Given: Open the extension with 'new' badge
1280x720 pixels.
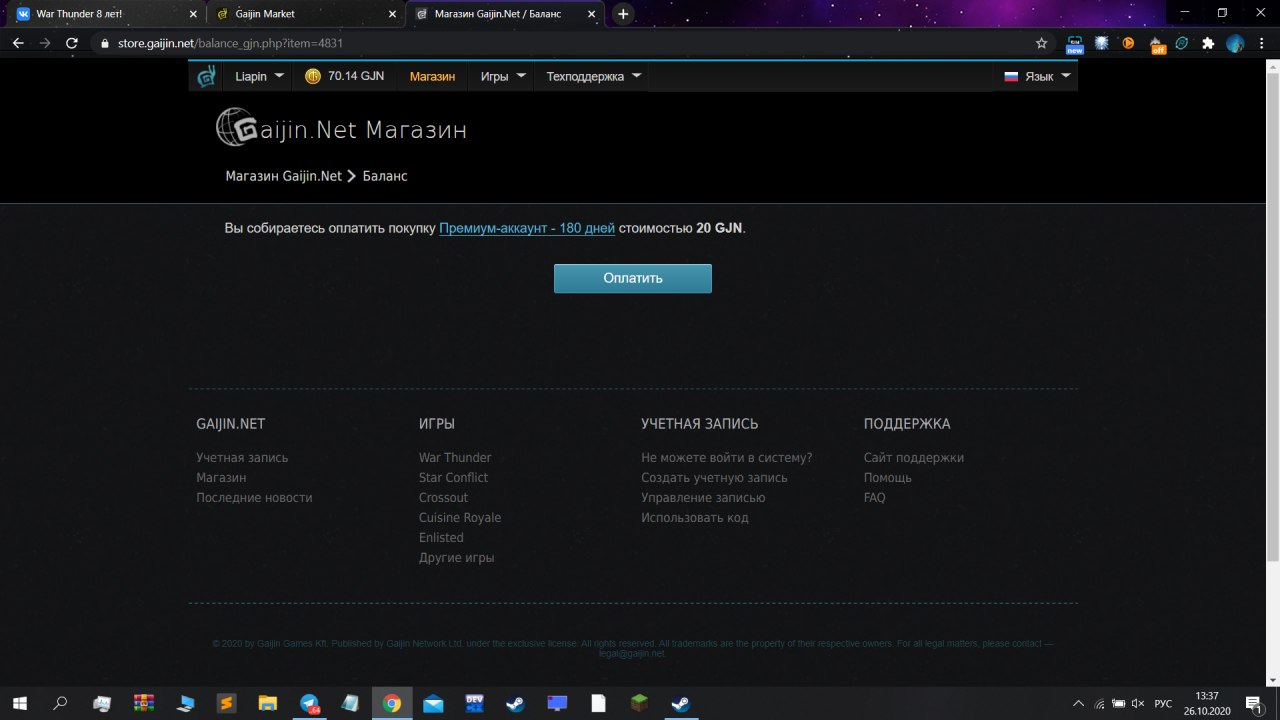Looking at the screenshot, I should pyautogui.click(x=1075, y=44).
